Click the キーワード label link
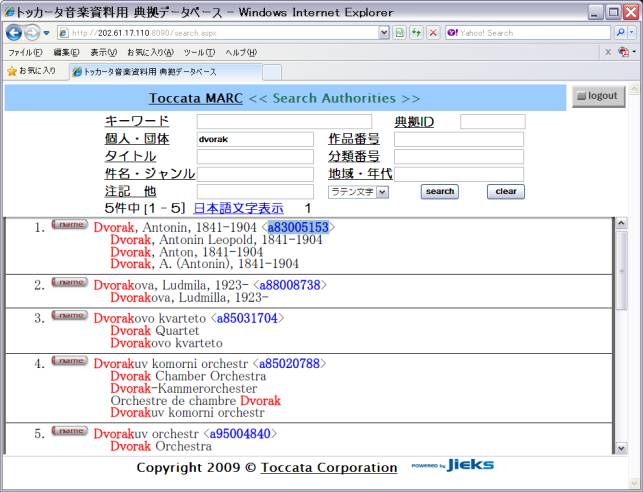 pyautogui.click(x=137, y=121)
